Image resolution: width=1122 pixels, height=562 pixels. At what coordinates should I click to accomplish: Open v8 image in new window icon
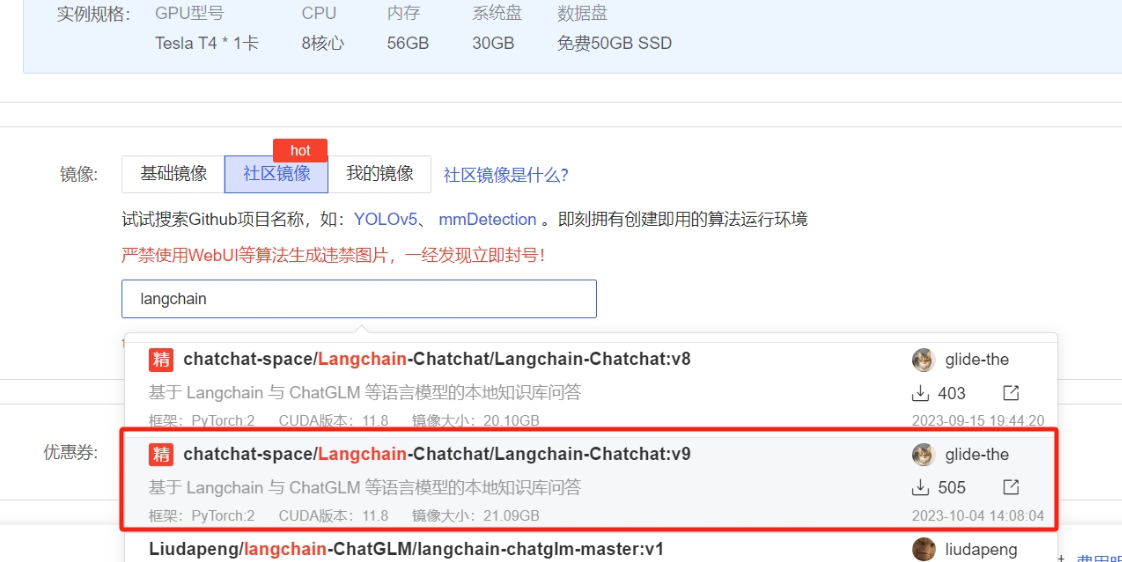[1011, 392]
